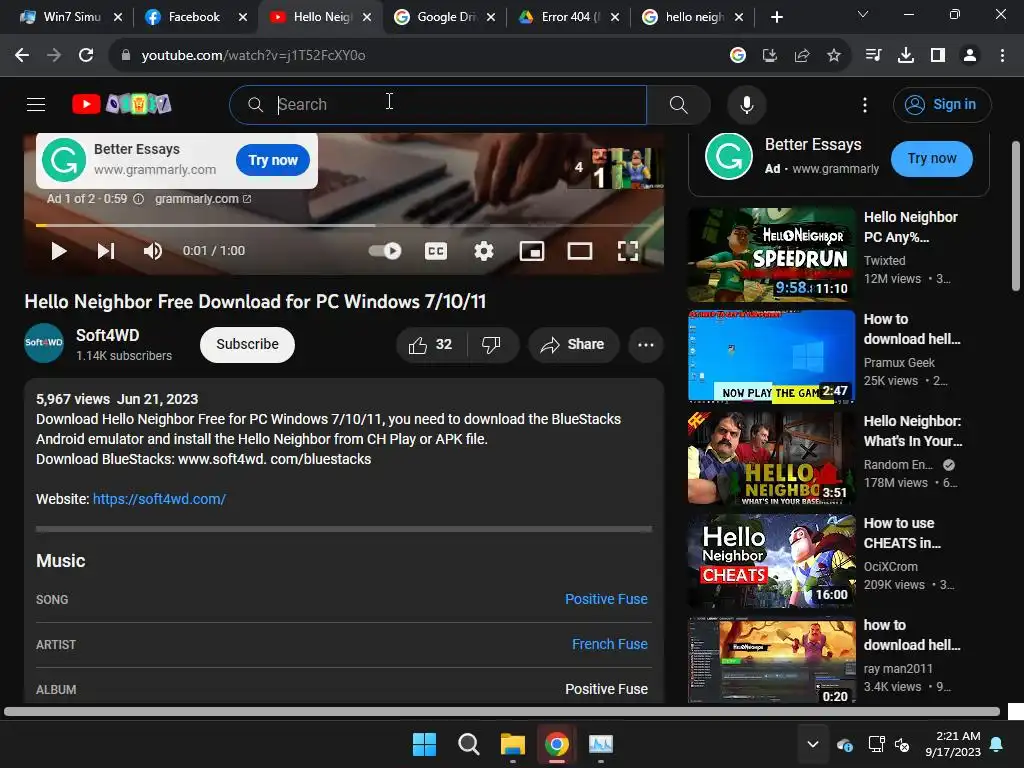Share this page from address bar

click(x=802, y=56)
